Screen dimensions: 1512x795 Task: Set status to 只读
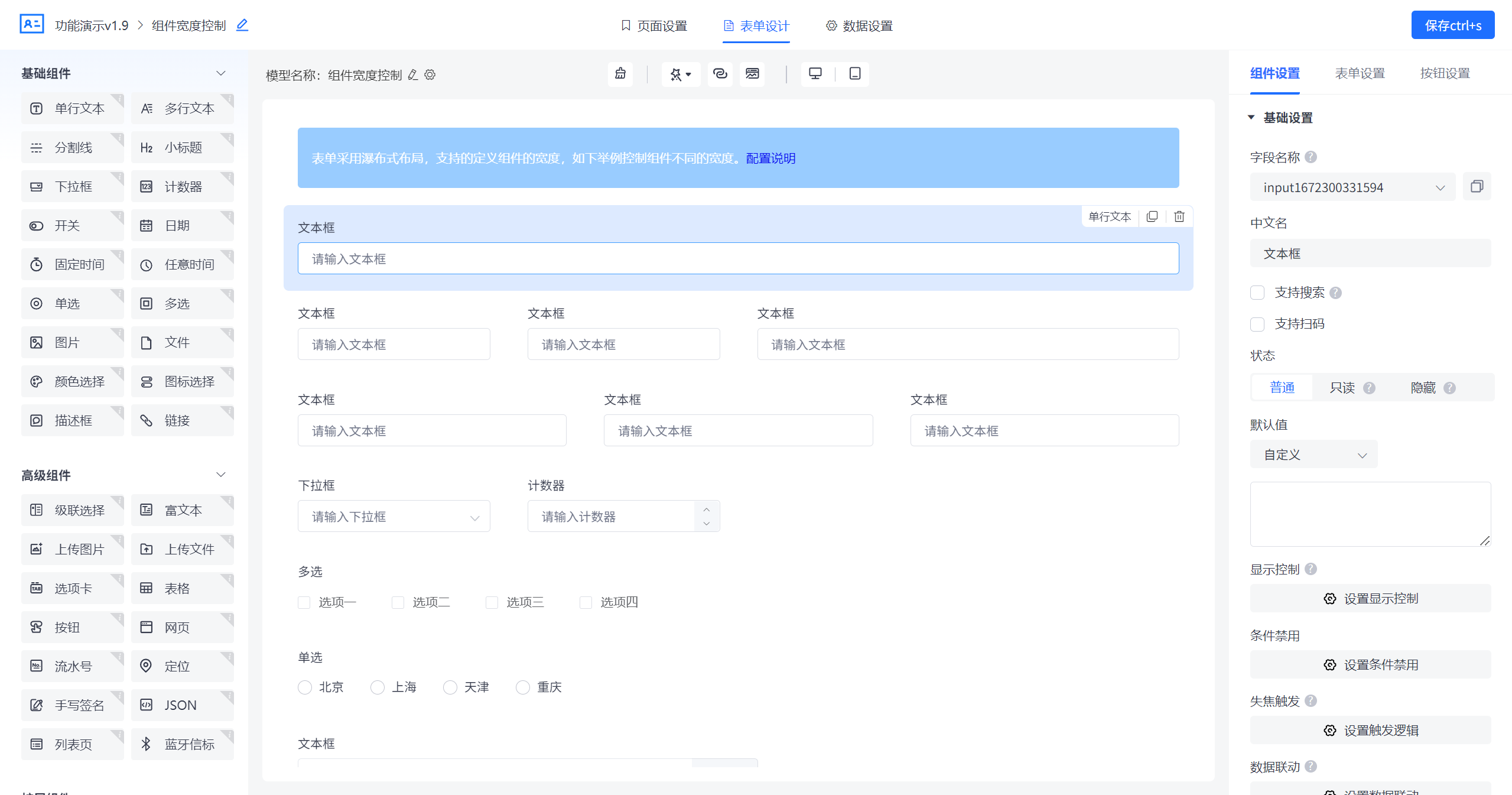click(1342, 388)
